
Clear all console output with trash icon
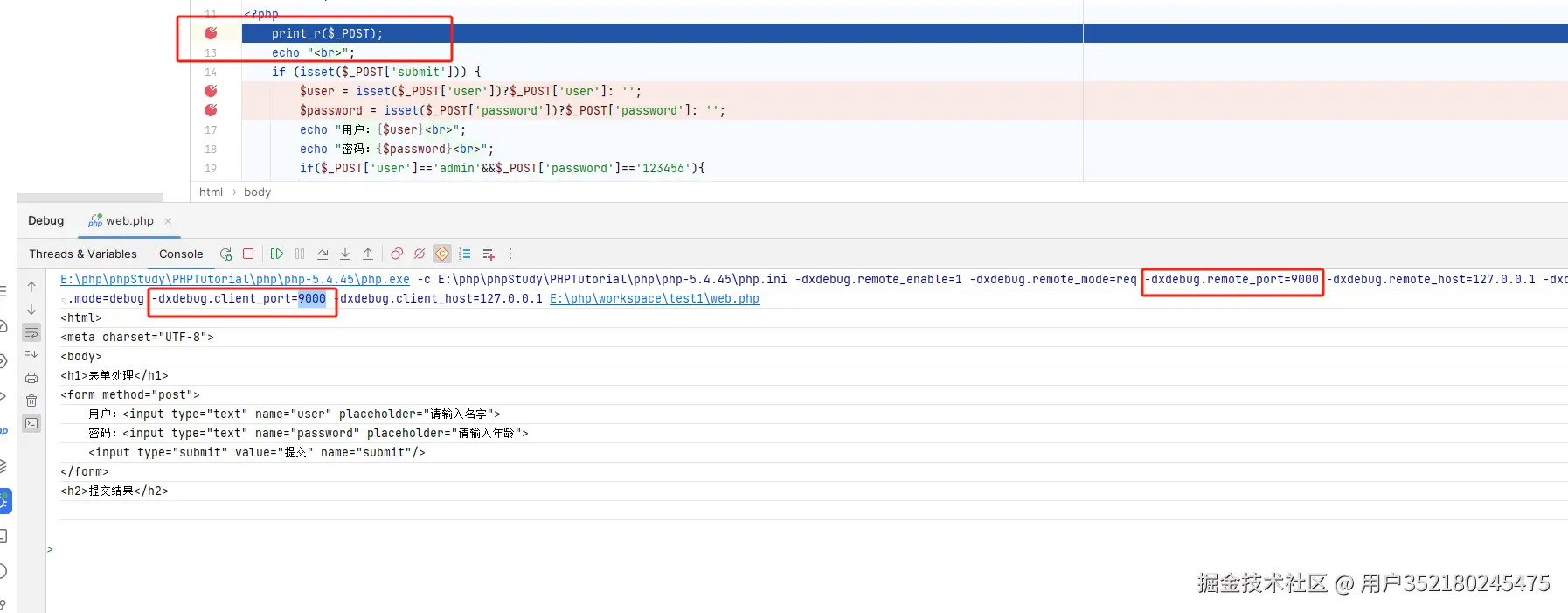(x=31, y=401)
